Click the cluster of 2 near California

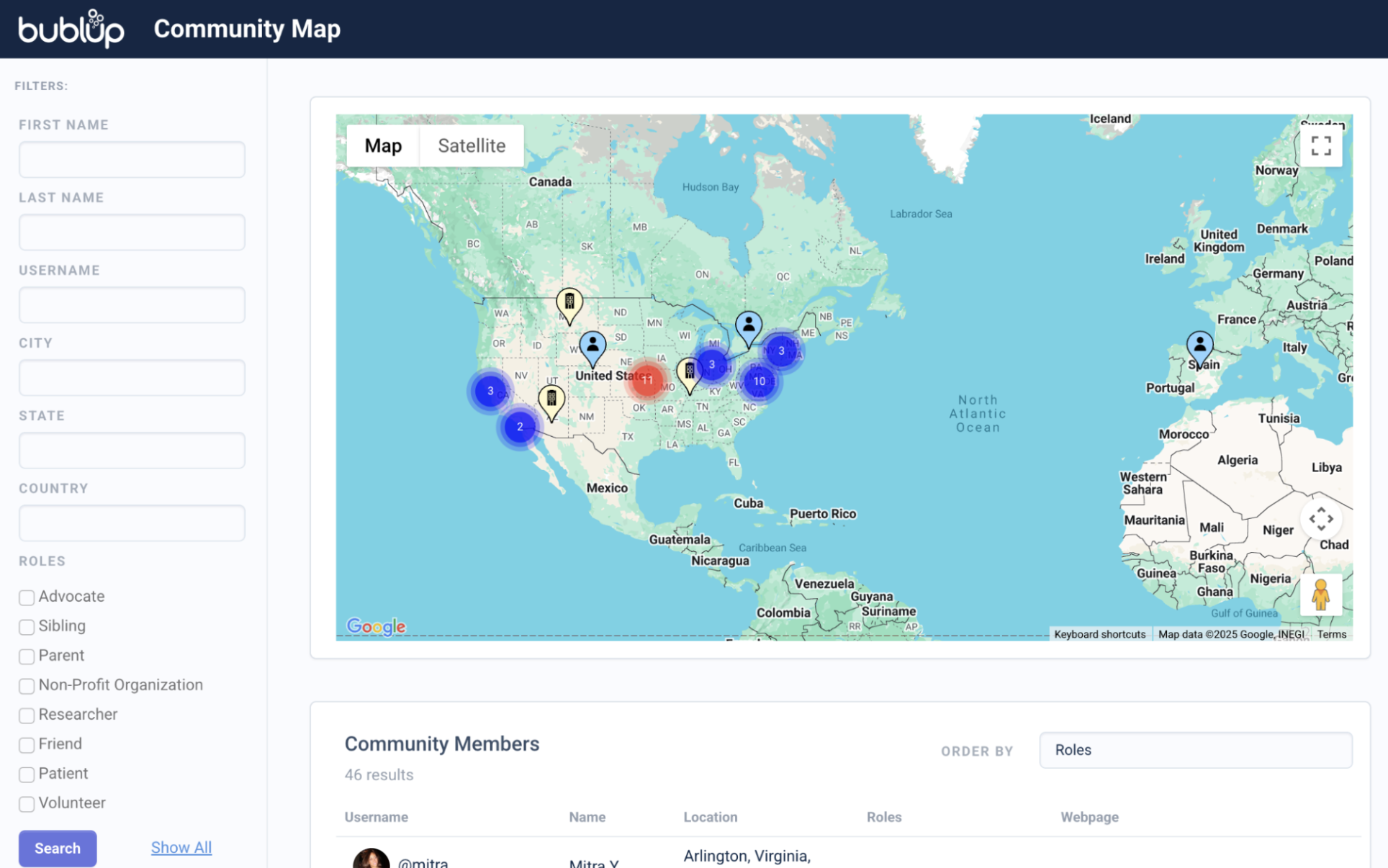pos(519,427)
